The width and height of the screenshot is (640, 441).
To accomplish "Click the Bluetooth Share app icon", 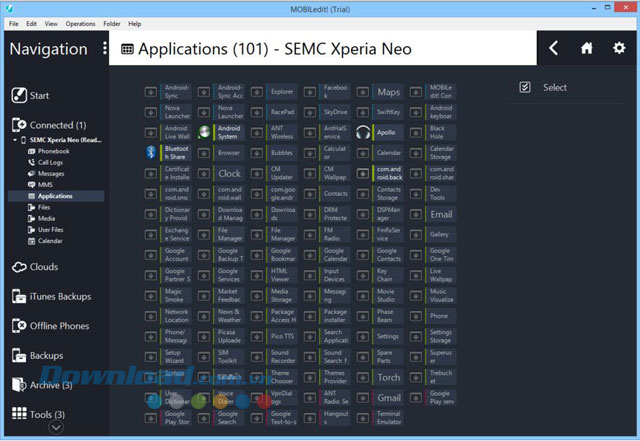I will click(150, 153).
